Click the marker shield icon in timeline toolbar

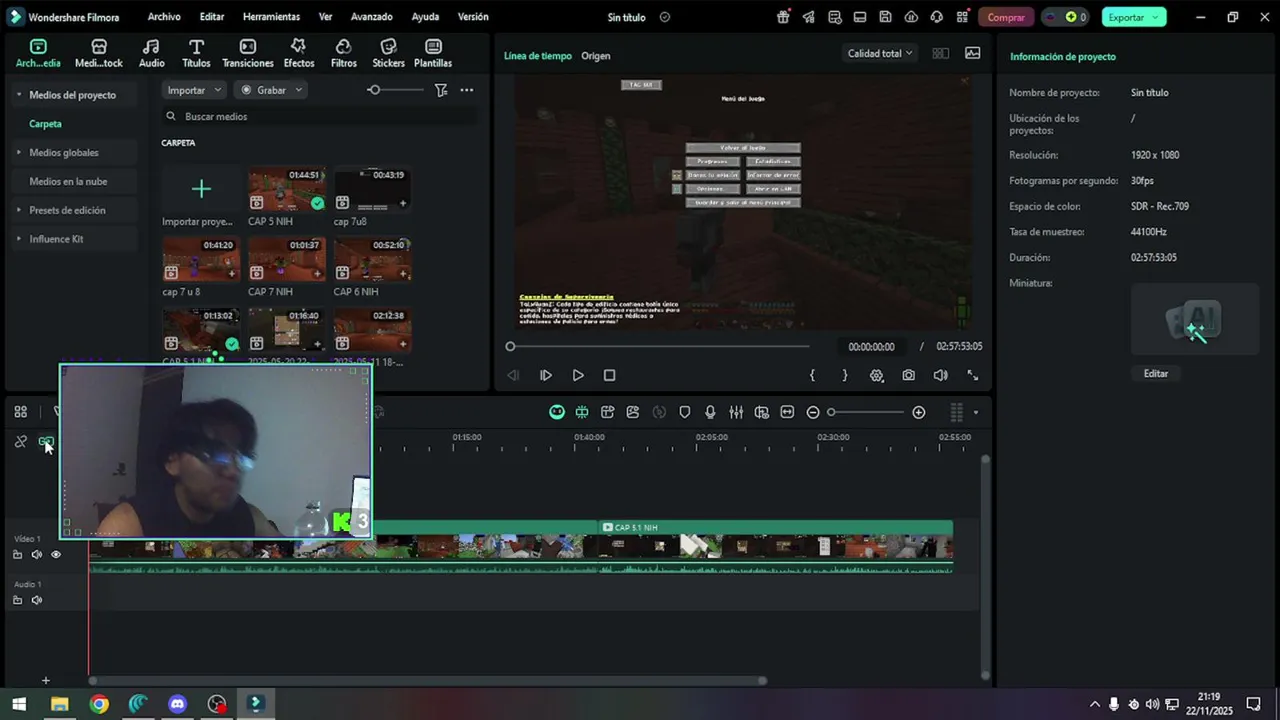click(685, 412)
